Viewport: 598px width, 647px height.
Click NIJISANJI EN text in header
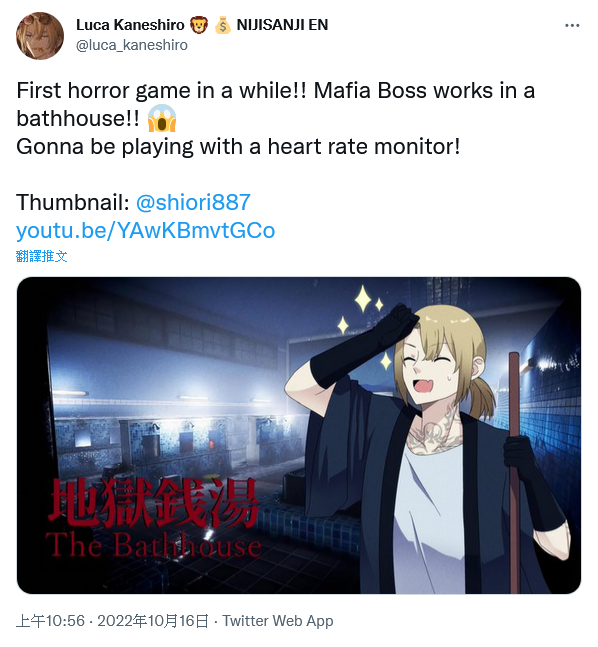pos(282,25)
